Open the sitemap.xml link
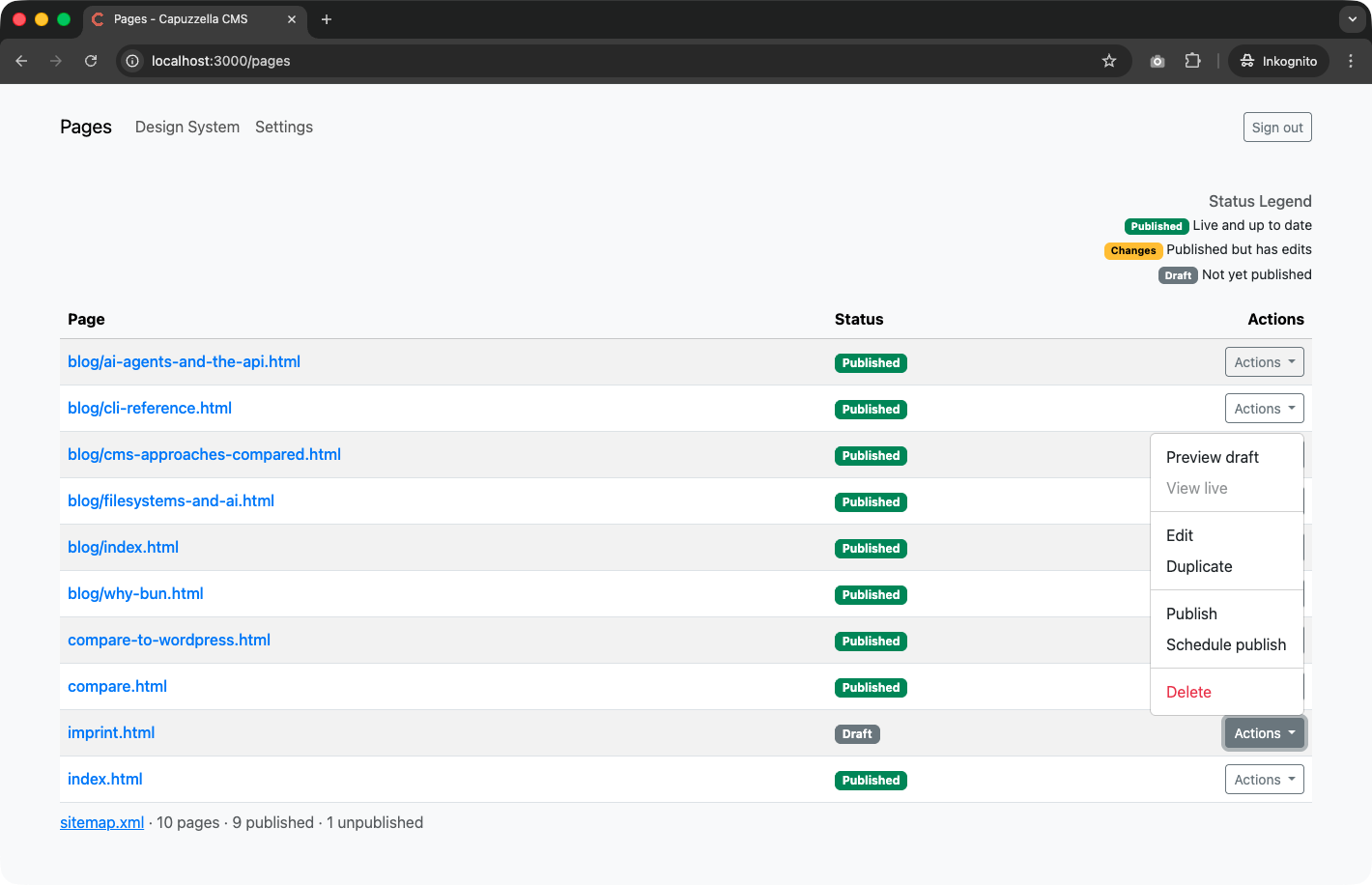1372x885 pixels. pos(101,822)
